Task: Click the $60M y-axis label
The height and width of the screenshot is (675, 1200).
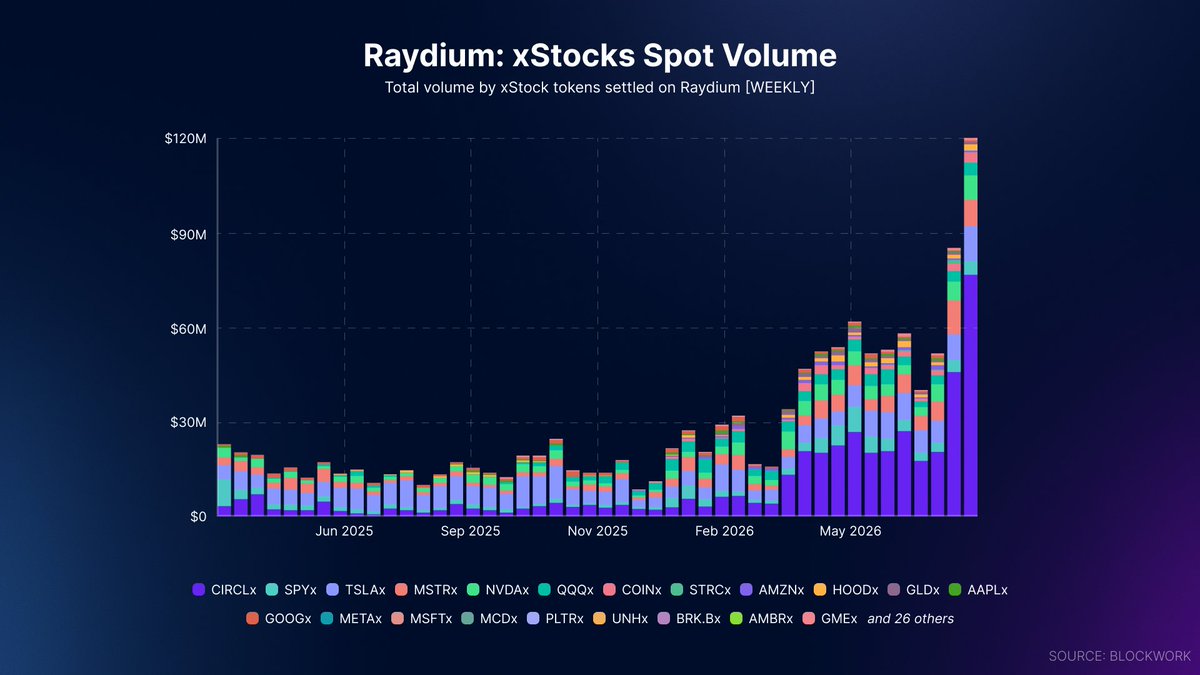Action: (x=188, y=328)
